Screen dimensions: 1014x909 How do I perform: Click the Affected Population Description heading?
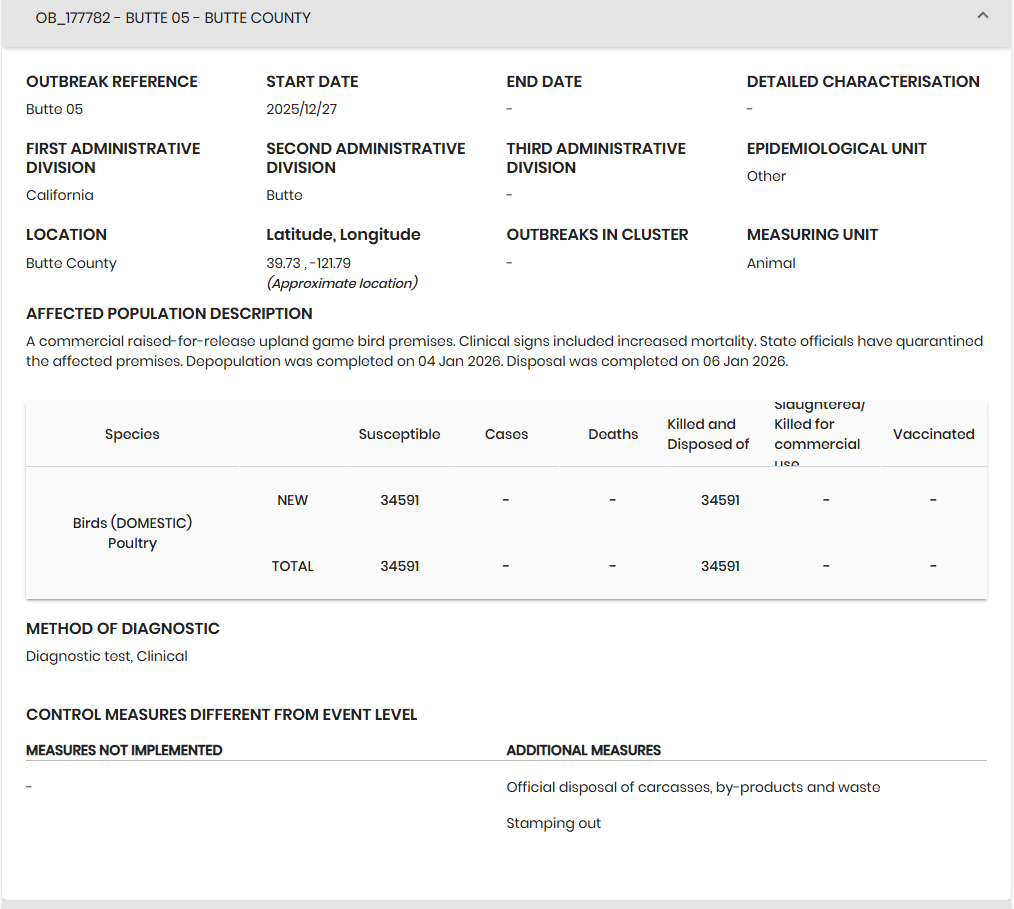click(169, 313)
